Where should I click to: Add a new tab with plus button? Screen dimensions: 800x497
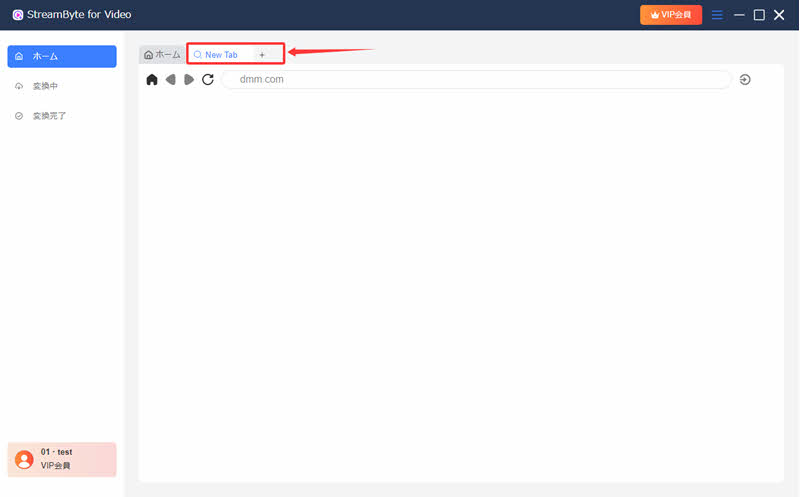tap(262, 55)
